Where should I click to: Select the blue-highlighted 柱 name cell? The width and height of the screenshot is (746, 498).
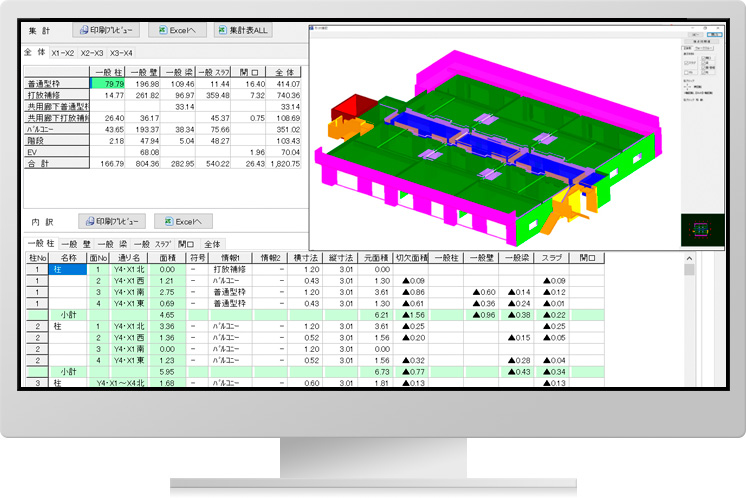[x=68, y=269]
